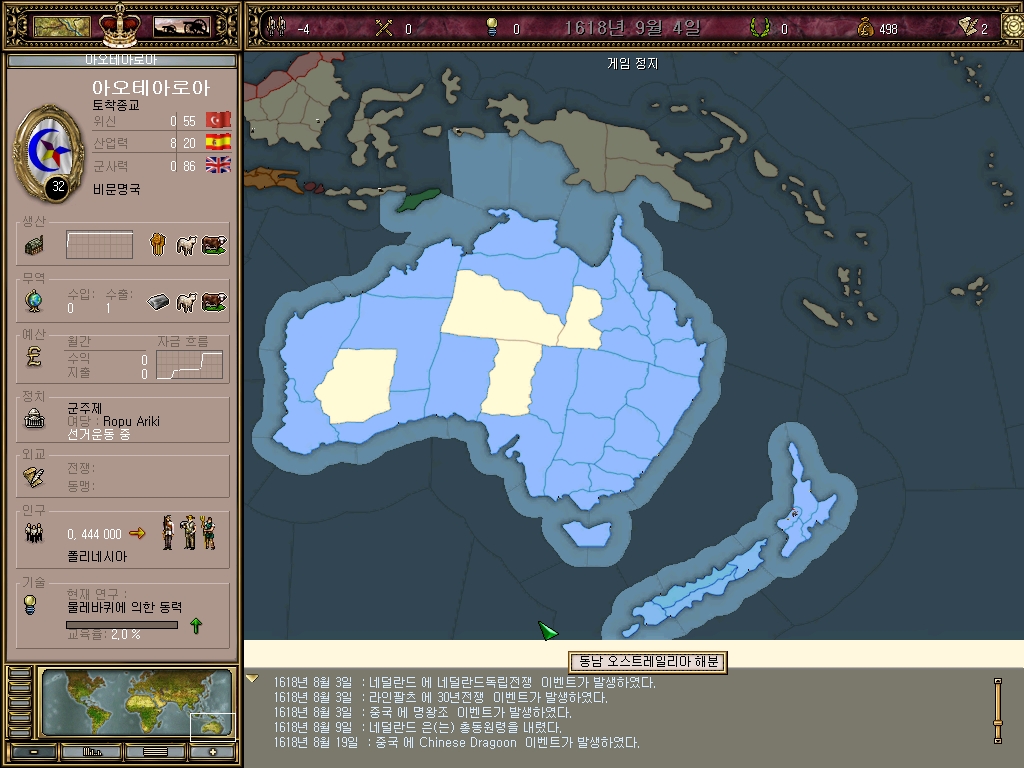Click the ruling party Ropu Ariki text
The height and width of the screenshot is (768, 1024).
[x=131, y=421]
